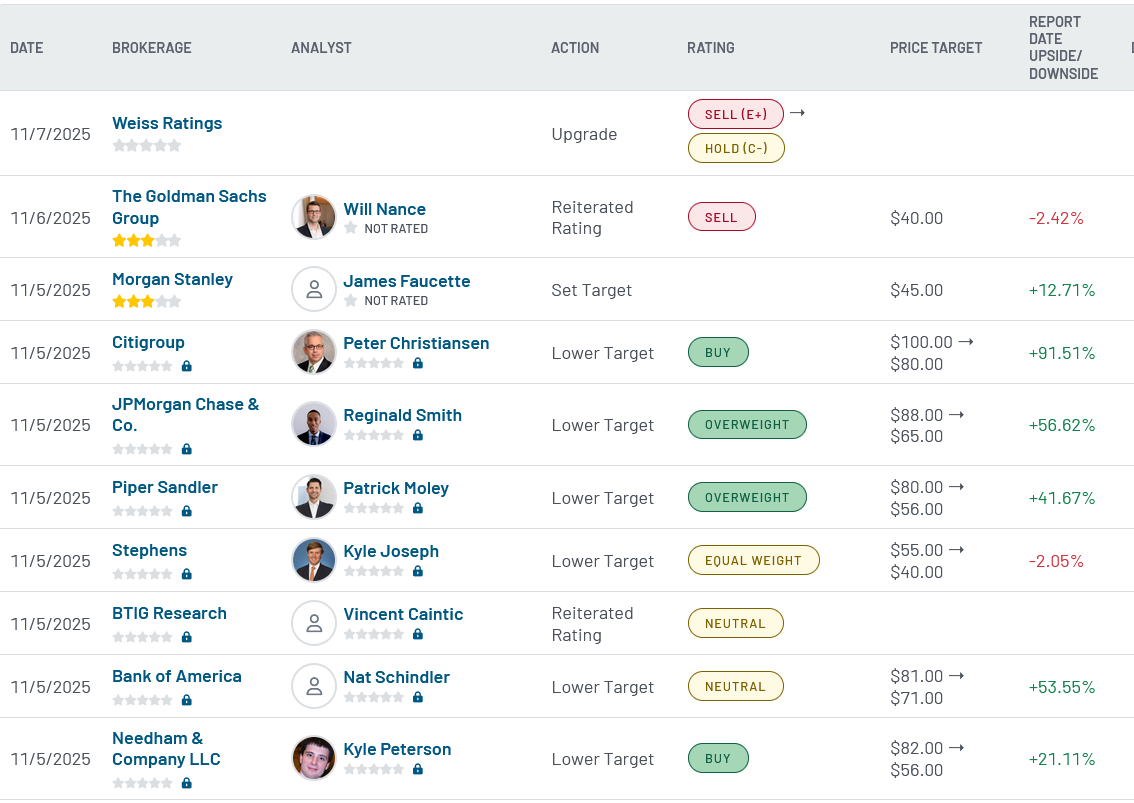Open BTIG Research brokerage link
Viewport: 1134px width, 803px height.
click(x=169, y=613)
